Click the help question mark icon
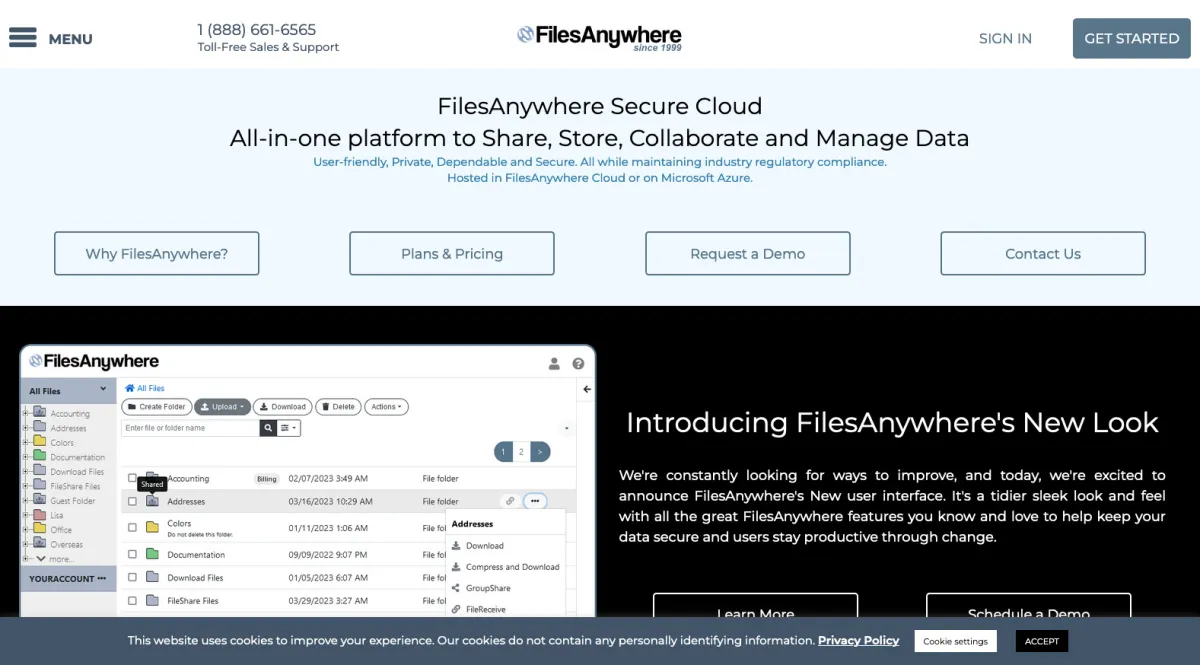The height and width of the screenshot is (665, 1200). [578, 364]
